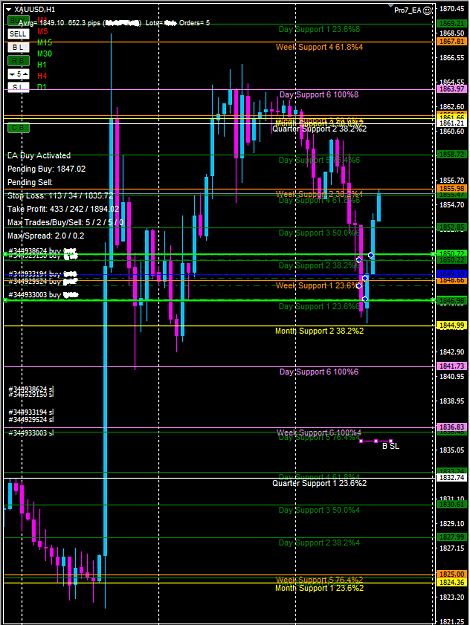This screenshot has width=470, height=625.
Task: Select the blue buy marker near 1849.10
Action: pyautogui.click(x=365, y=278)
